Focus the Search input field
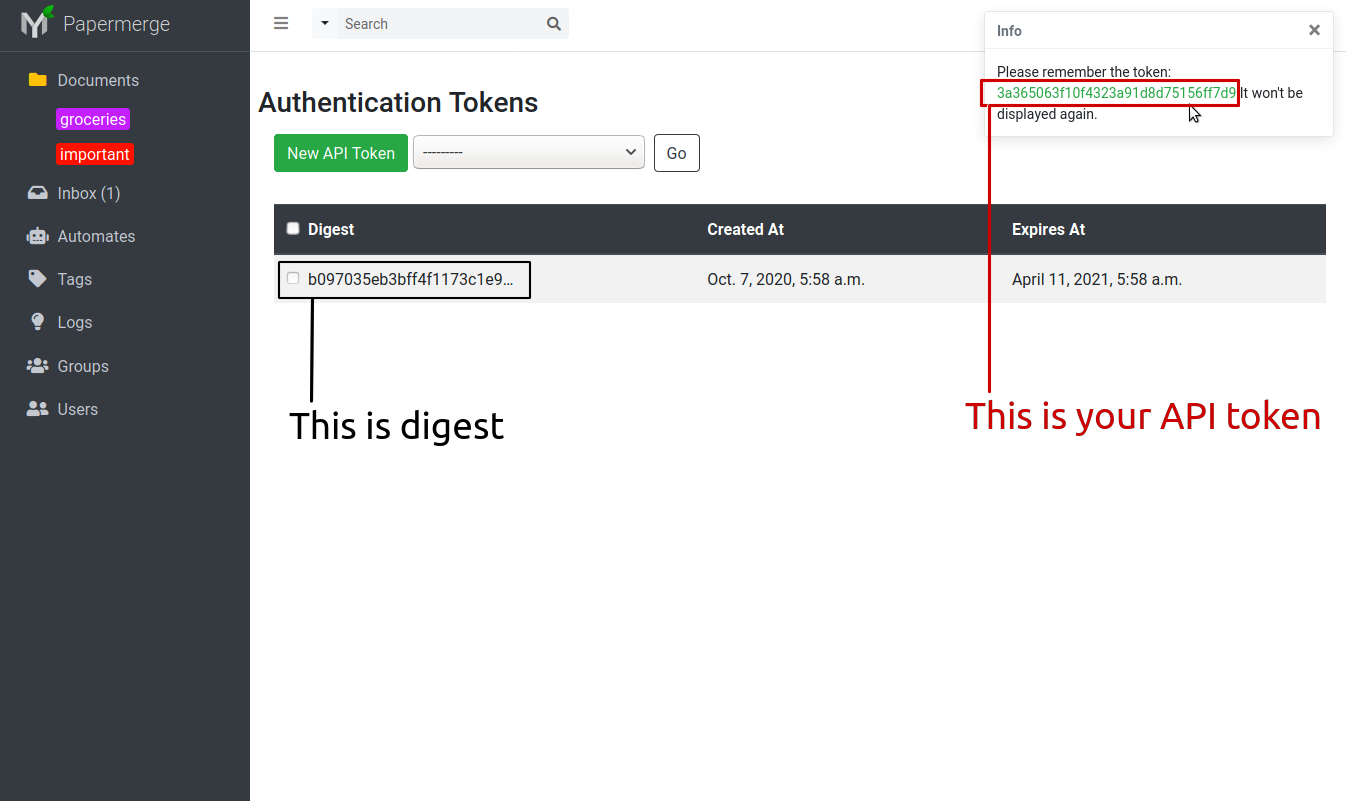 pyautogui.click(x=440, y=24)
